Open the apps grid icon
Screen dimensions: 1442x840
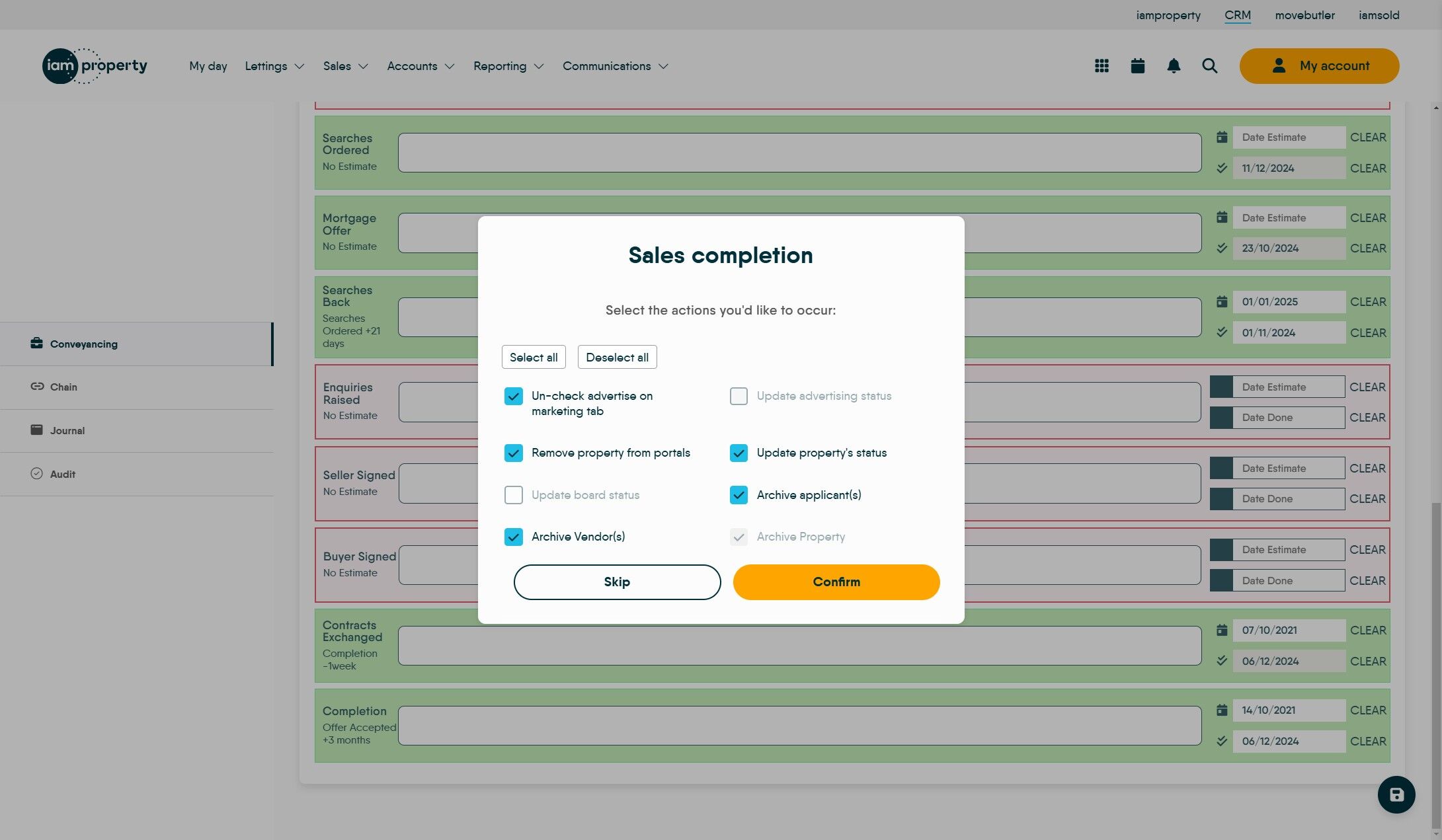coord(1102,65)
